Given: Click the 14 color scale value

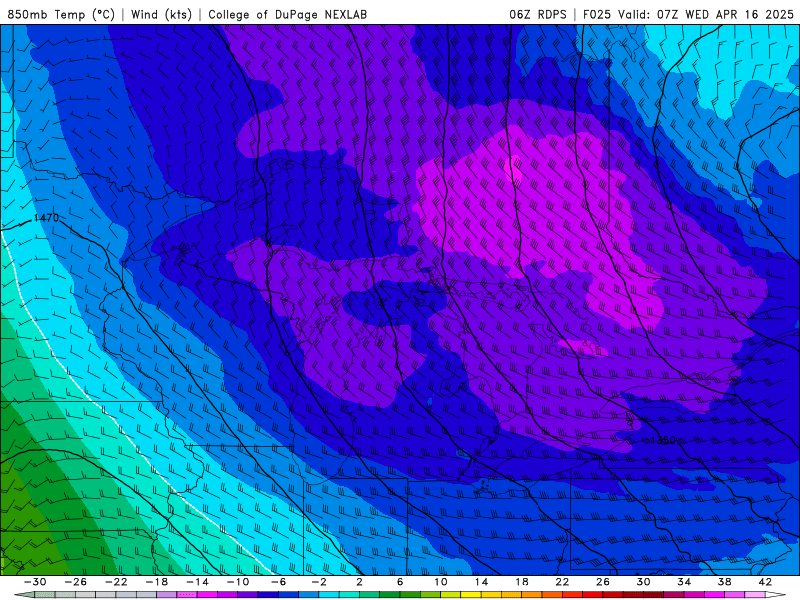Looking at the screenshot, I should pos(481,582).
